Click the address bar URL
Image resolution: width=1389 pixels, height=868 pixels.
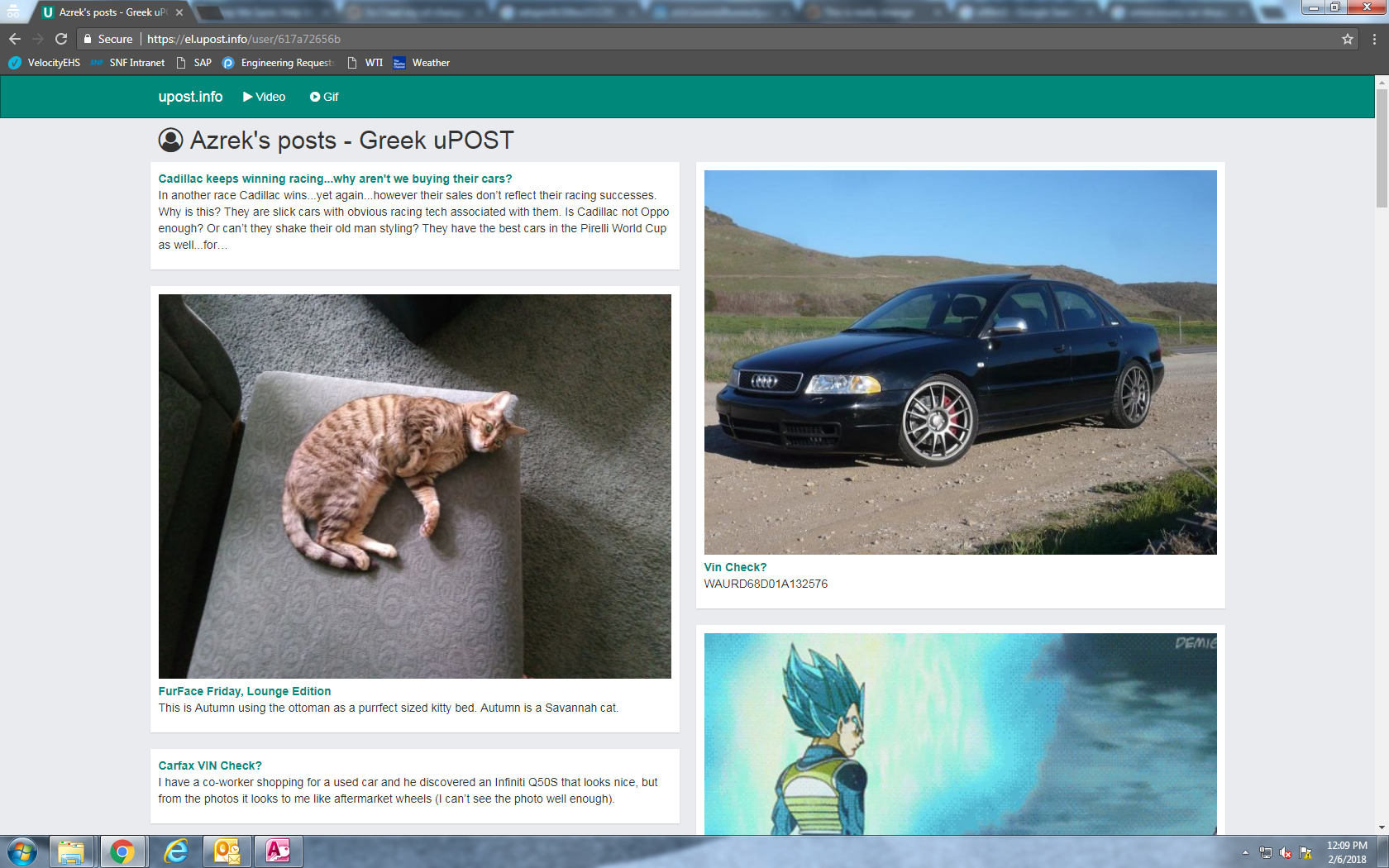point(244,39)
